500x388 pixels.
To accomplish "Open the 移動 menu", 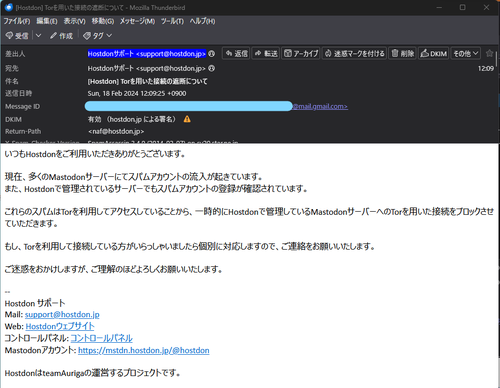I will click(x=103, y=21).
